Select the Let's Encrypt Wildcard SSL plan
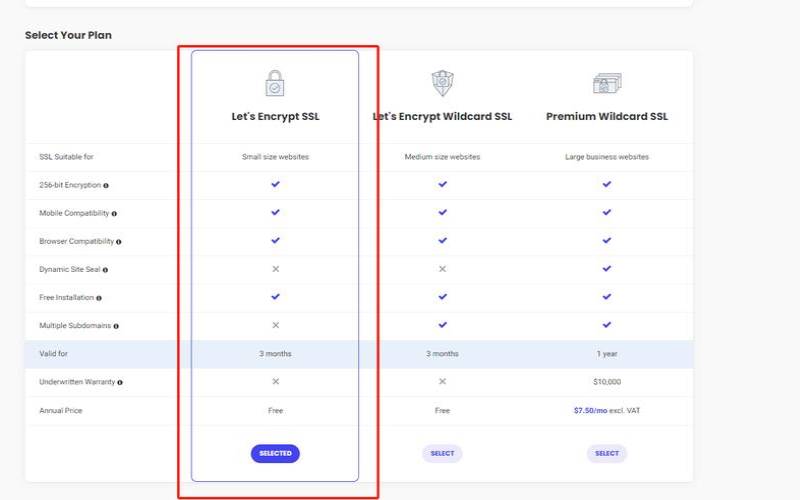This screenshot has height=500, width=800. (x=442, y=453)
